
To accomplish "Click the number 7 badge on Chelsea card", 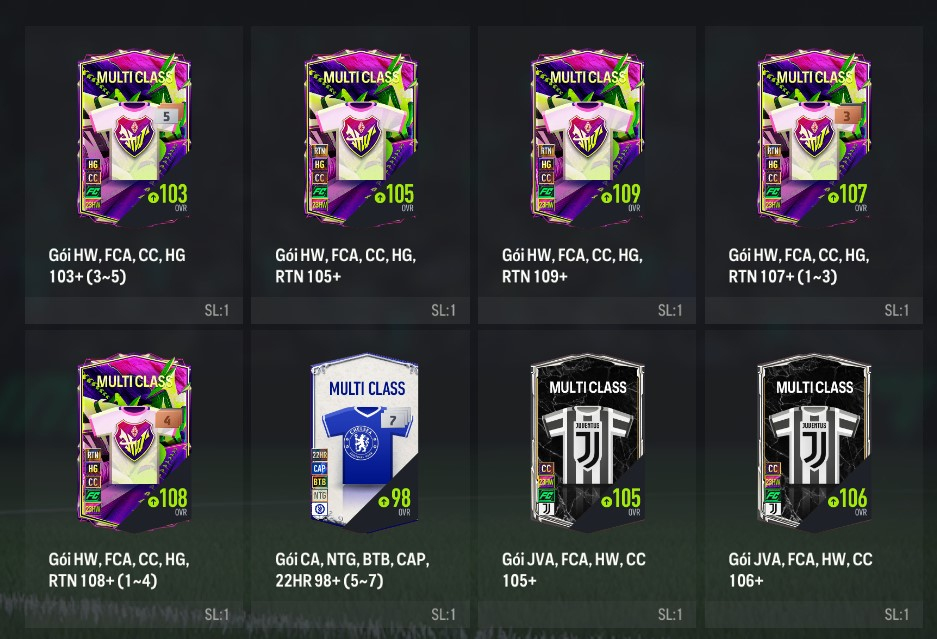I will pyautogui.click(x=393, y=420).
